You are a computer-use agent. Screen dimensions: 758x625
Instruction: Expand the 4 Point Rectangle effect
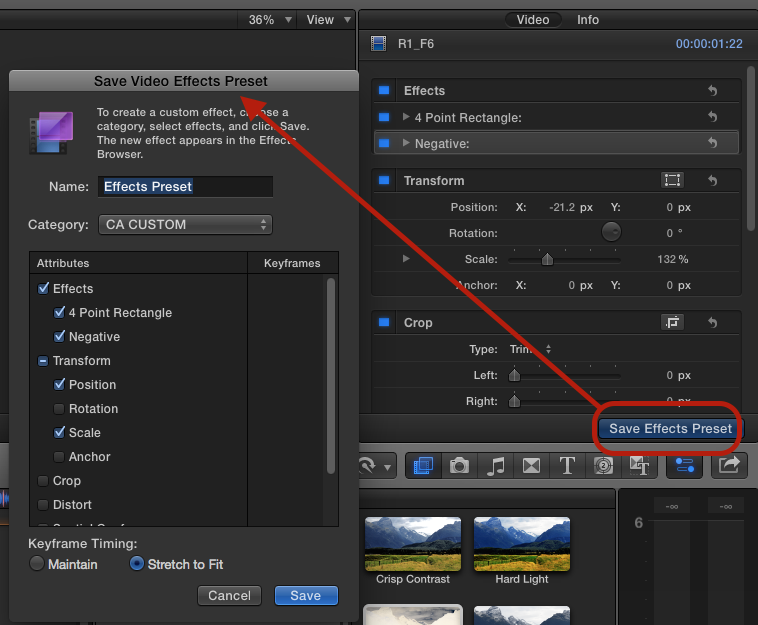pyautogui.click(x=406, y=117)
